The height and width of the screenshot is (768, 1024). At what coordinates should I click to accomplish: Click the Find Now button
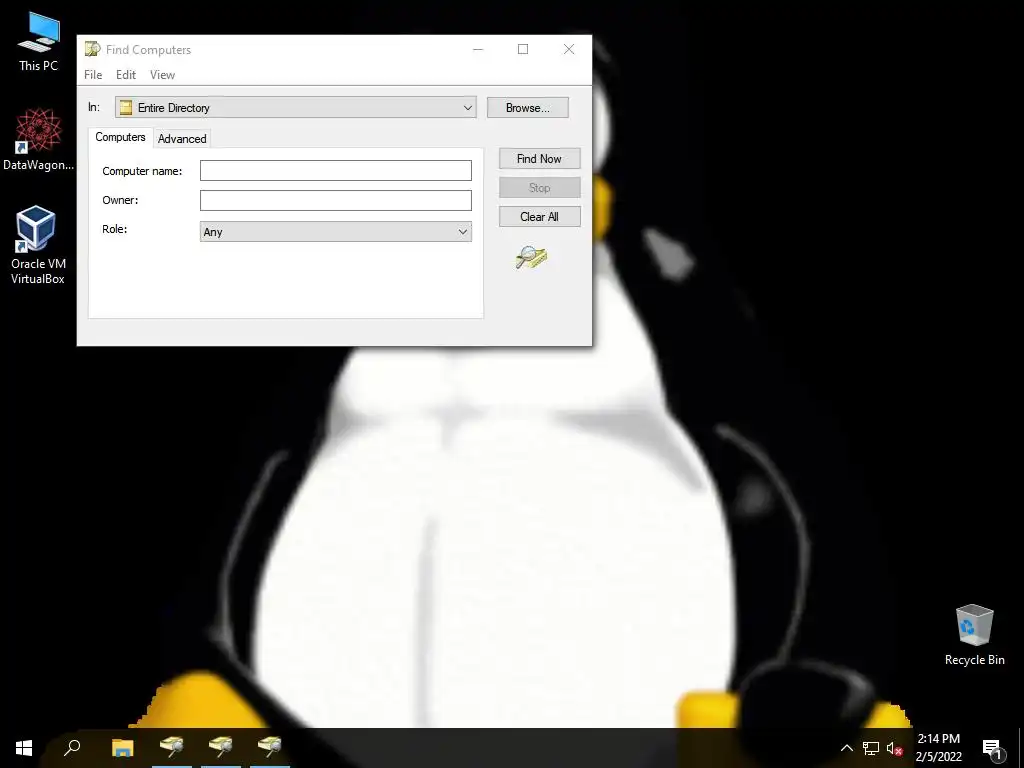point(539,159)
